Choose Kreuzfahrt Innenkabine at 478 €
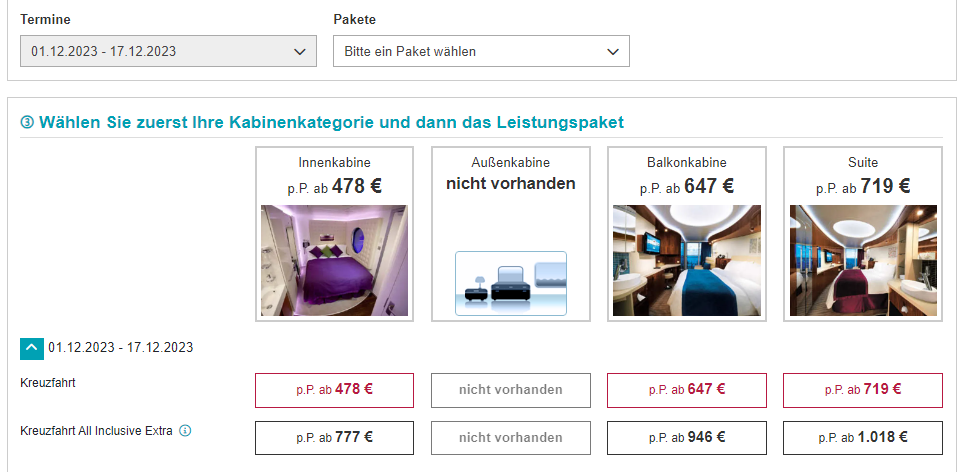This screenshot has height=472, width=957. pyautogui.click(x=334, y=390)
